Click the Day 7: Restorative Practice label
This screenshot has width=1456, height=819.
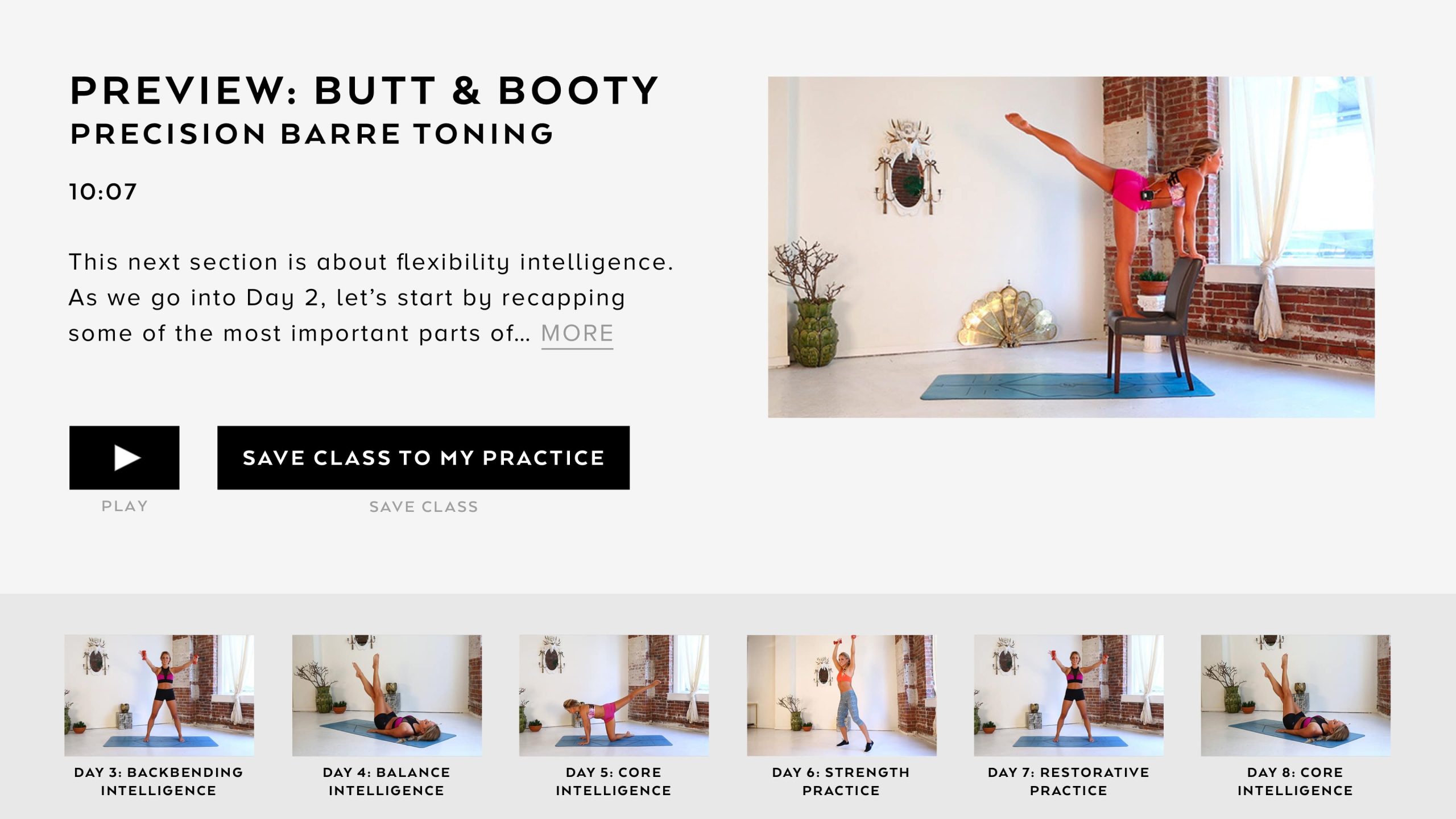(1068, 781)
